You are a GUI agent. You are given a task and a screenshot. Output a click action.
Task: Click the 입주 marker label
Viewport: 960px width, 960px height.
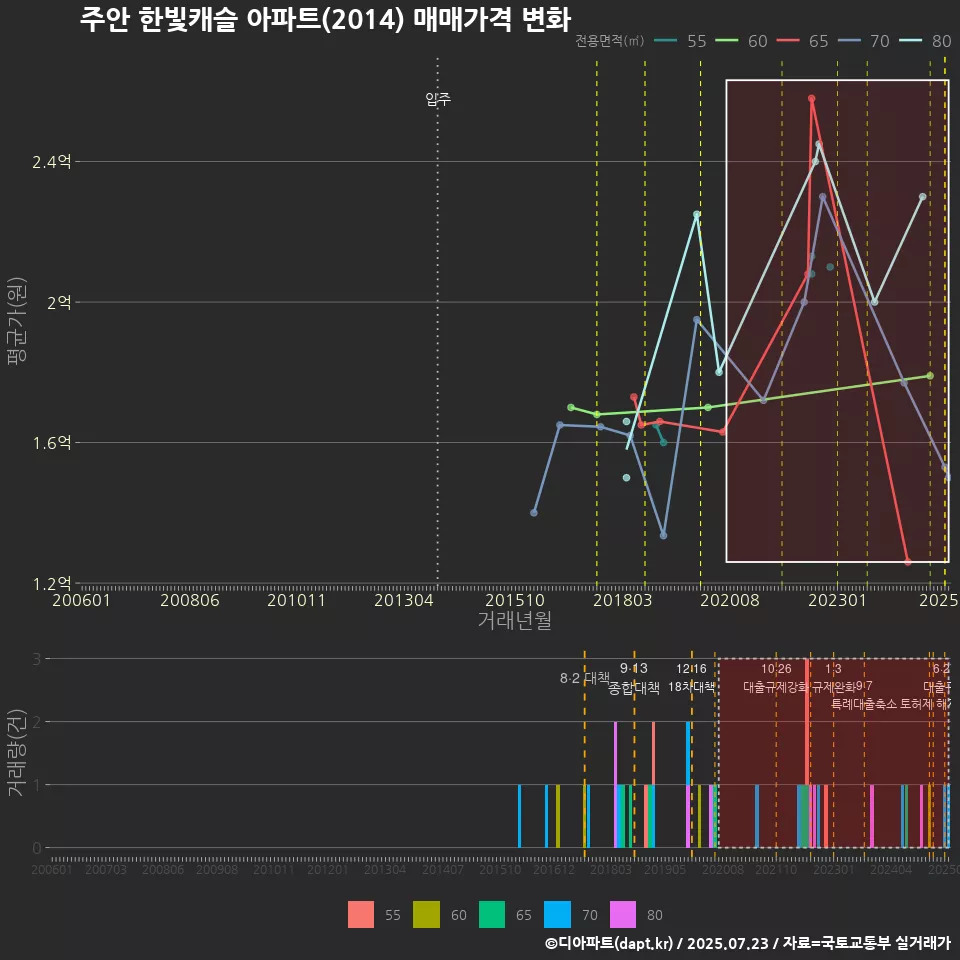(x=438, y=99)
